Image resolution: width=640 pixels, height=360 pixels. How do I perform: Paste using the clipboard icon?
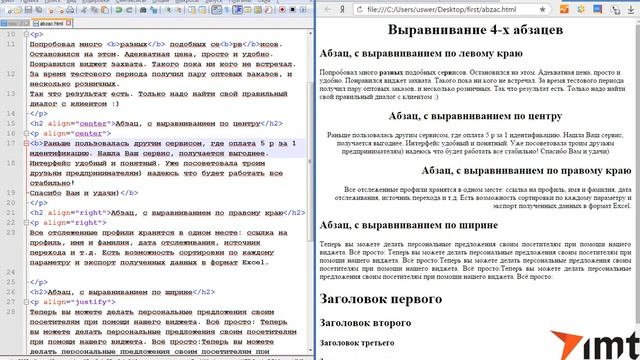tap(104, 9)
